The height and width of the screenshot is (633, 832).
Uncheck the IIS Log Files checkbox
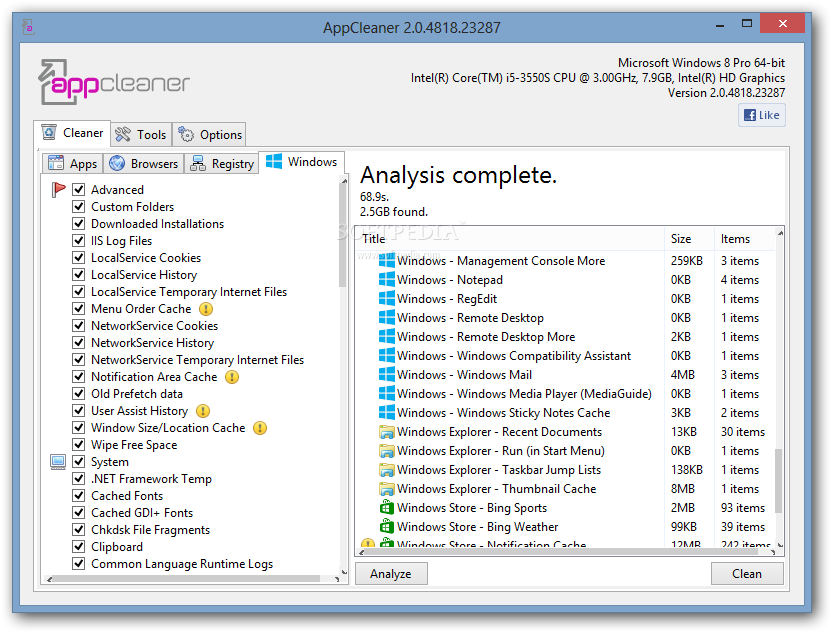click(x=79, y=240)
